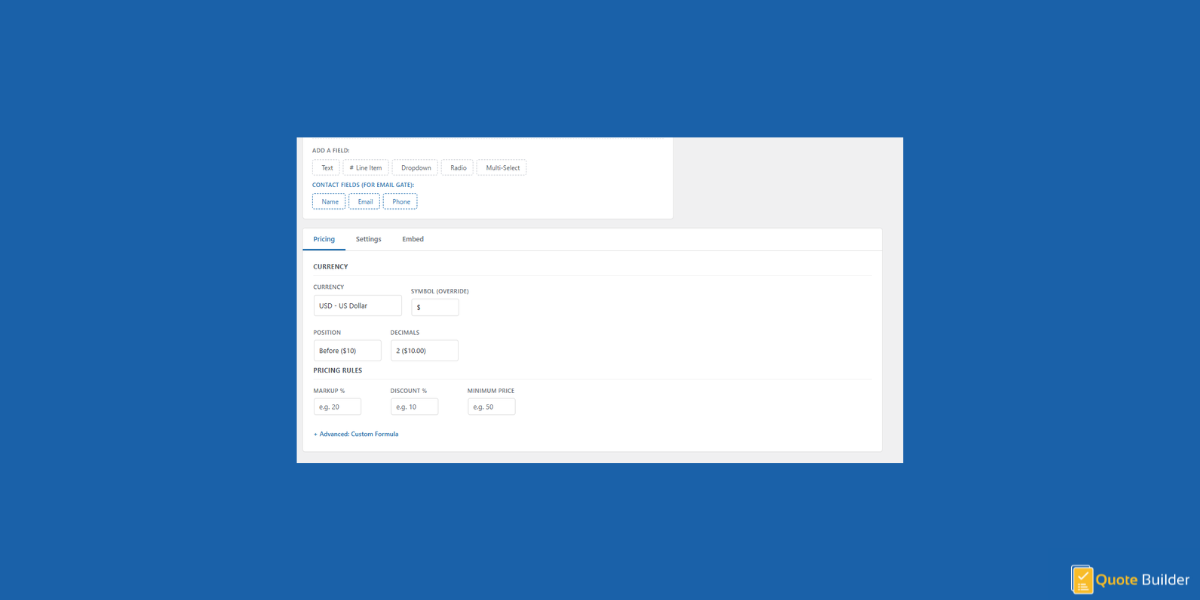The image size is (1200, 600).
Task: Click the Quote Builder logo icon
Action: [1082, 579]
